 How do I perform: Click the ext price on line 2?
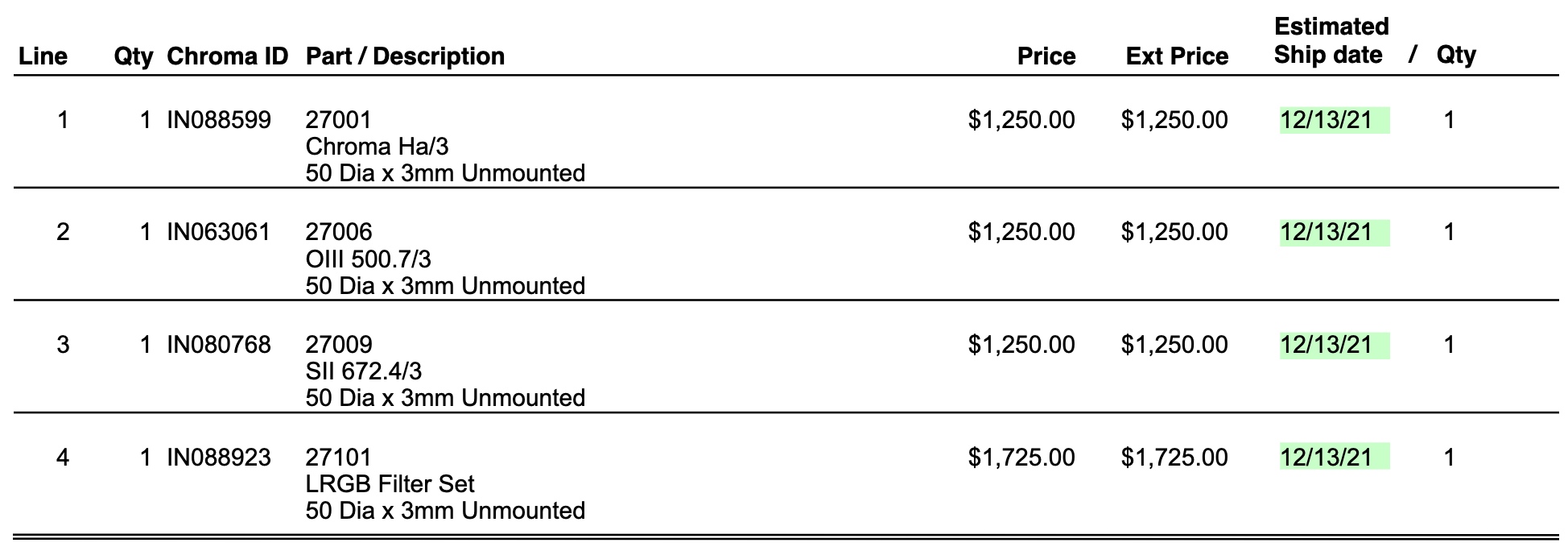(x=1174, y=232)
